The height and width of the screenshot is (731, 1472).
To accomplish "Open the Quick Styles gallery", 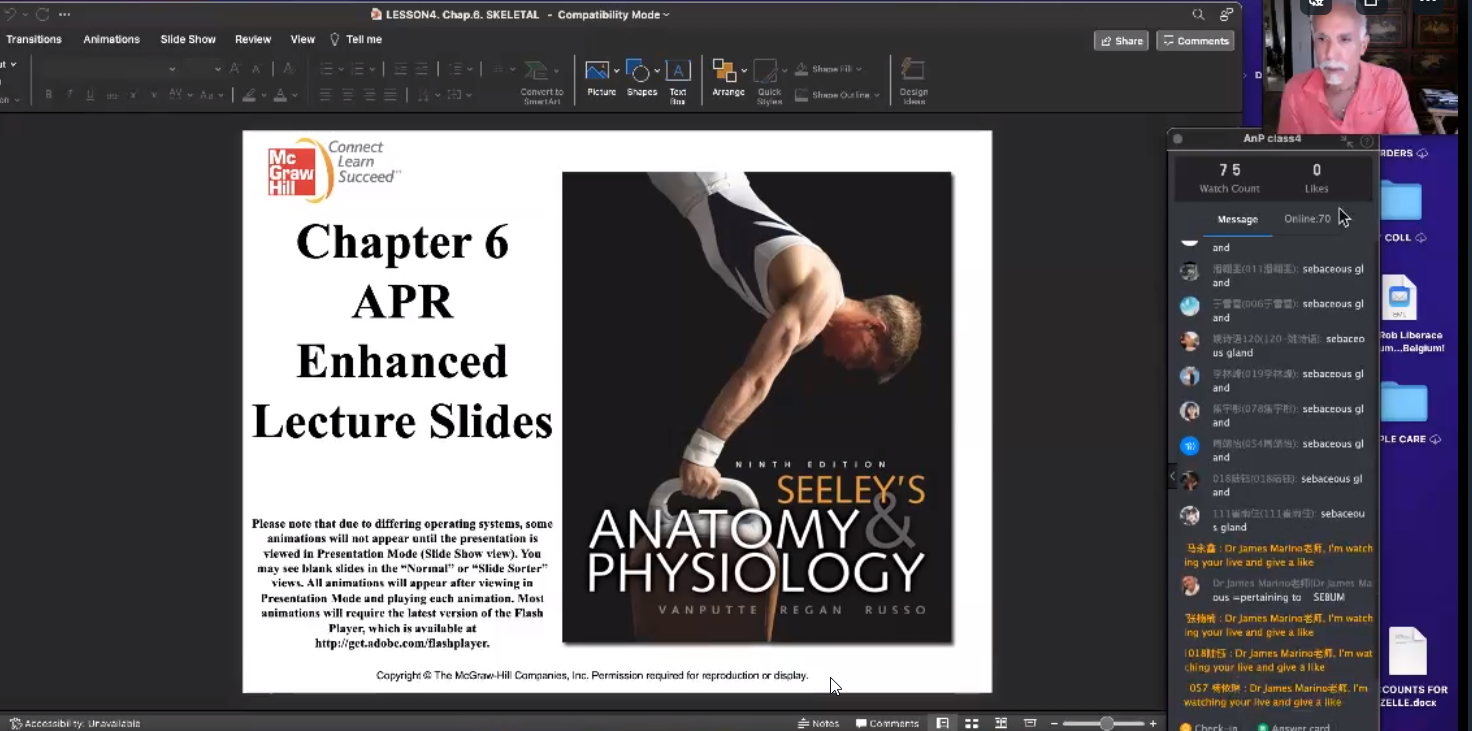I will (x=768, y=73).
